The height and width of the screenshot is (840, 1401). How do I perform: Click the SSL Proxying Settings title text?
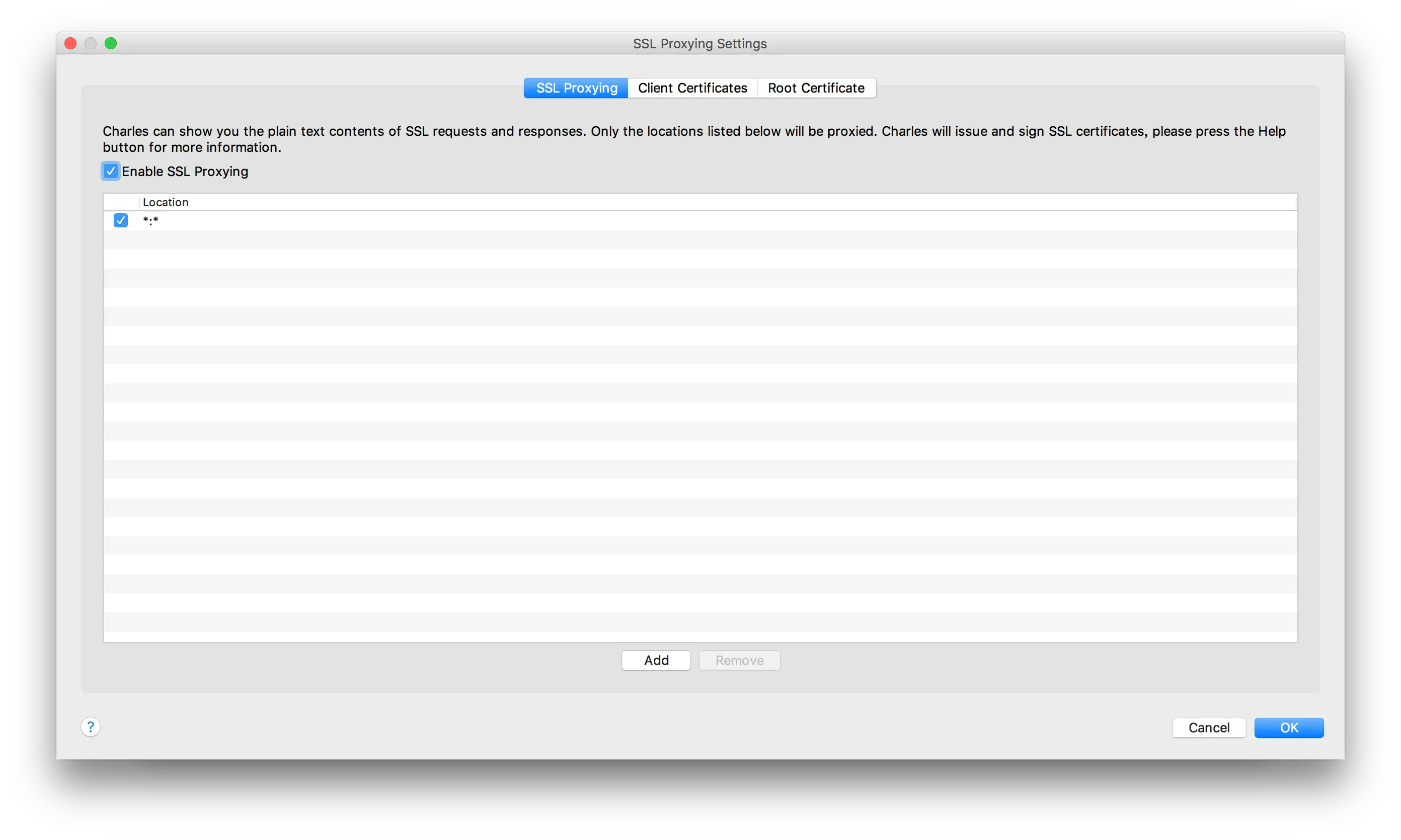(x=699, y=44)
